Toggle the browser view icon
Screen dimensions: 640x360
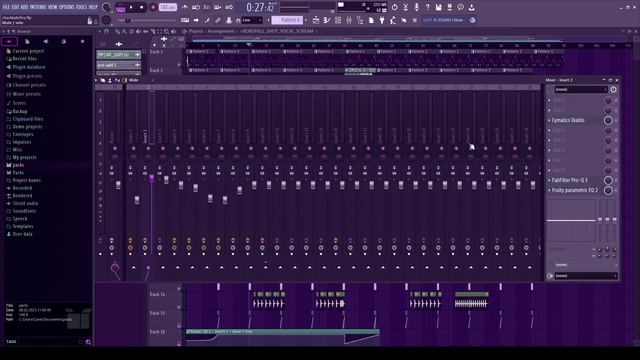click(360, 20)
